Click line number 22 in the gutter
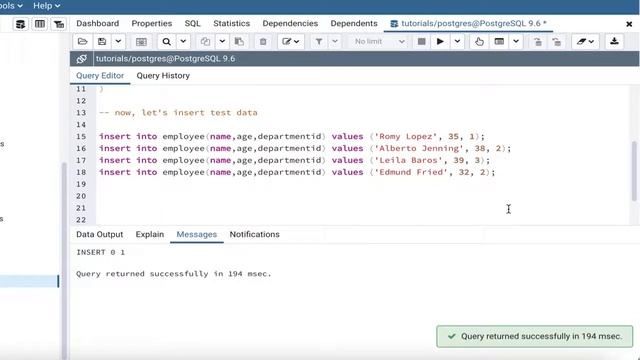Screen dimensions: 640x360 (x=81, y=220)
